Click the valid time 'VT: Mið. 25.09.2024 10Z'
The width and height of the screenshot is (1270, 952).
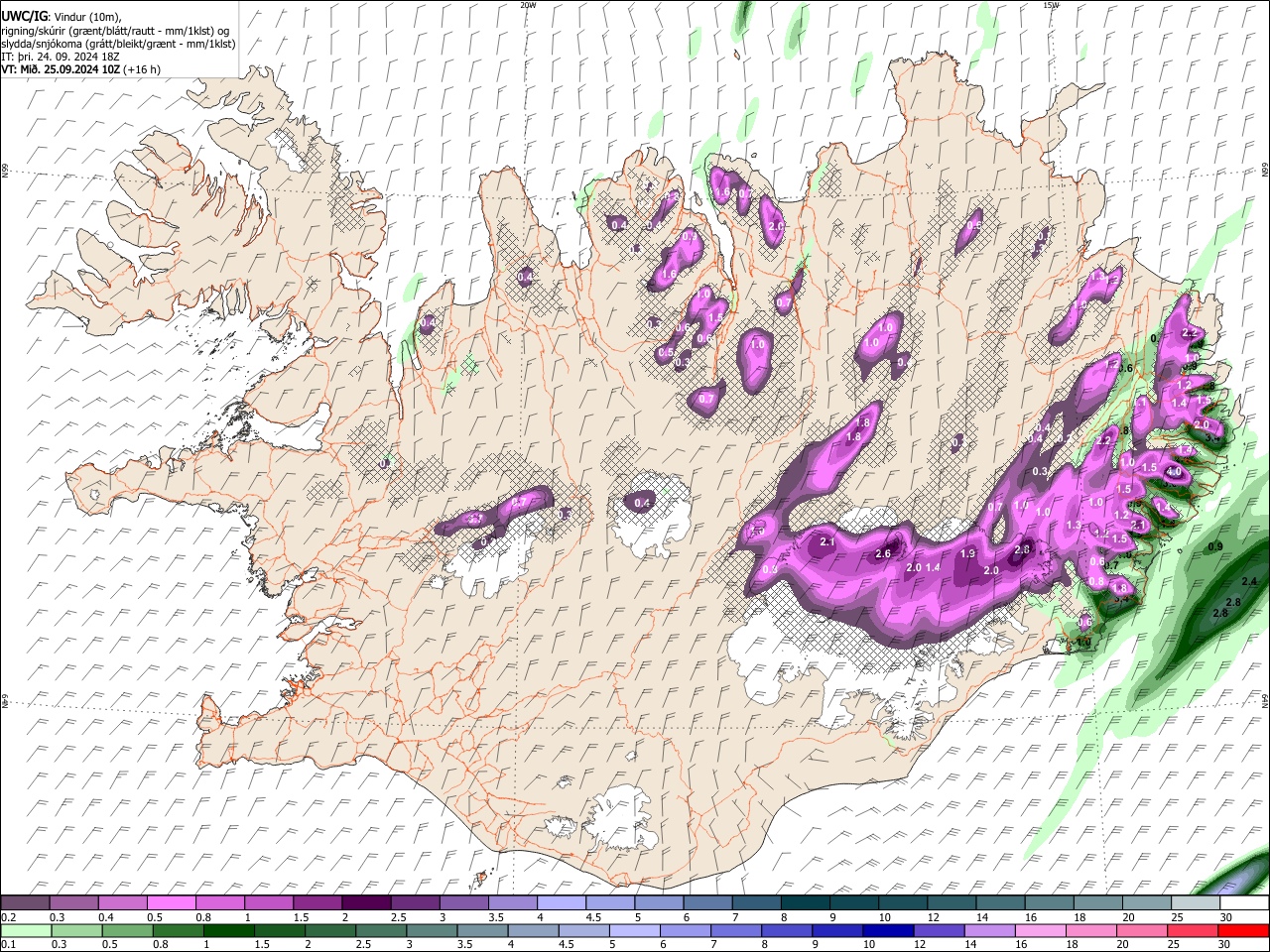[62, 69]
